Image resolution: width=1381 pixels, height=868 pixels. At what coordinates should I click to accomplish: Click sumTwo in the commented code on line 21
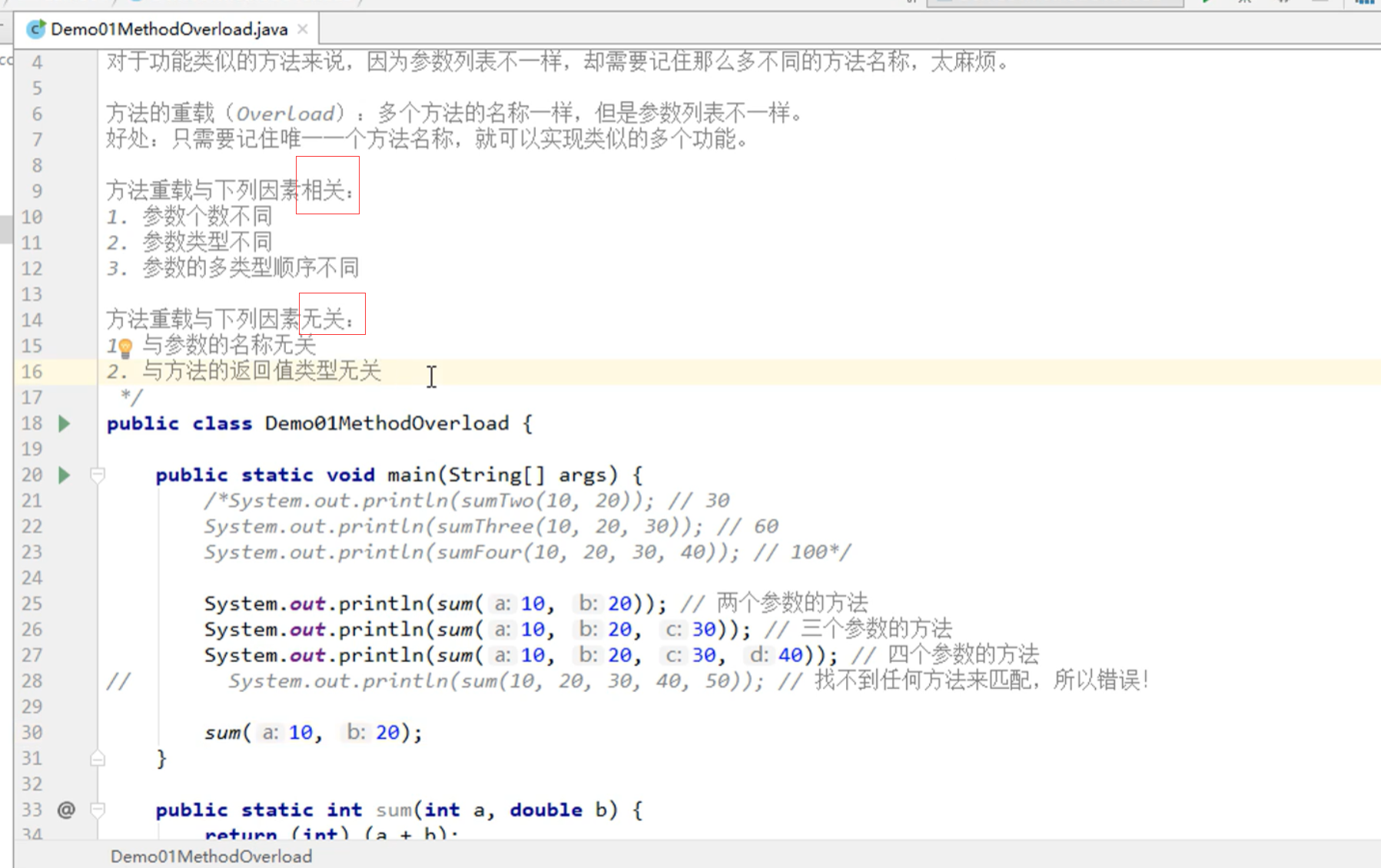[497, 501]
